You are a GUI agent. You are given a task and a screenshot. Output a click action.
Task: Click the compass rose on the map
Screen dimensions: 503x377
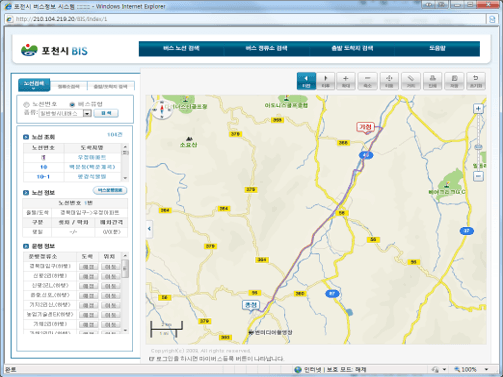[x=162, y=109]
